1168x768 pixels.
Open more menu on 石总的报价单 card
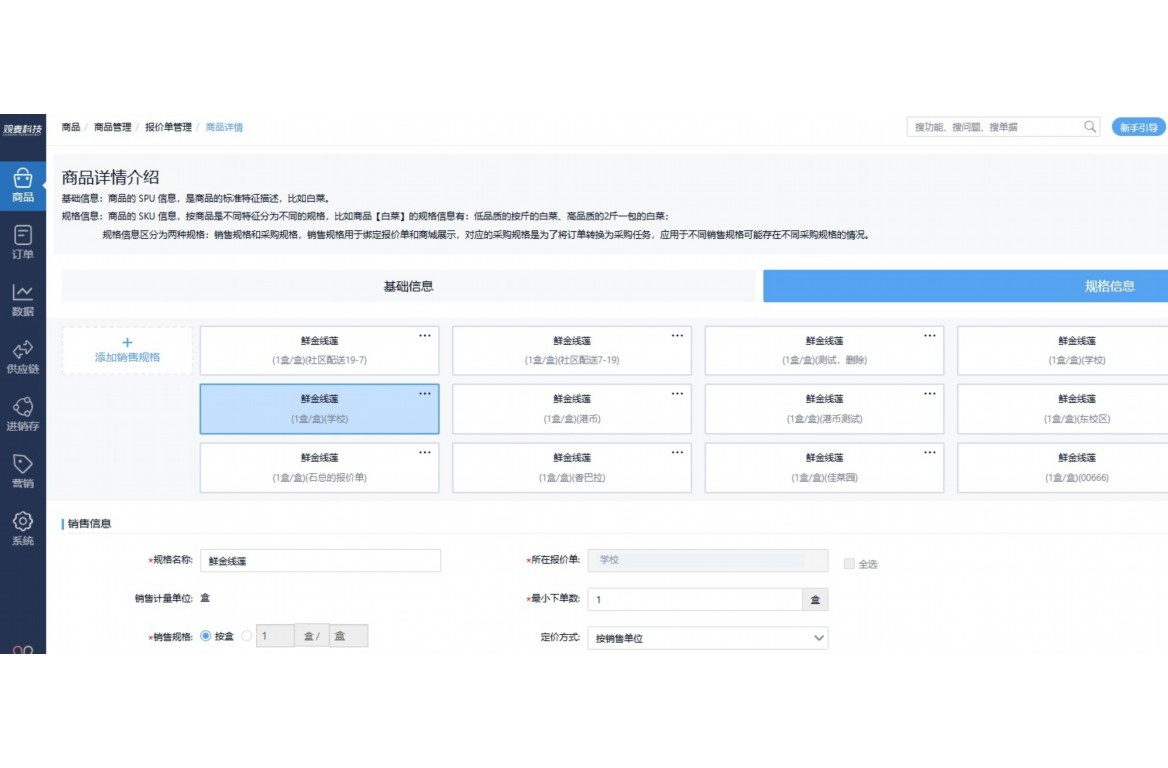click(425, 453)
